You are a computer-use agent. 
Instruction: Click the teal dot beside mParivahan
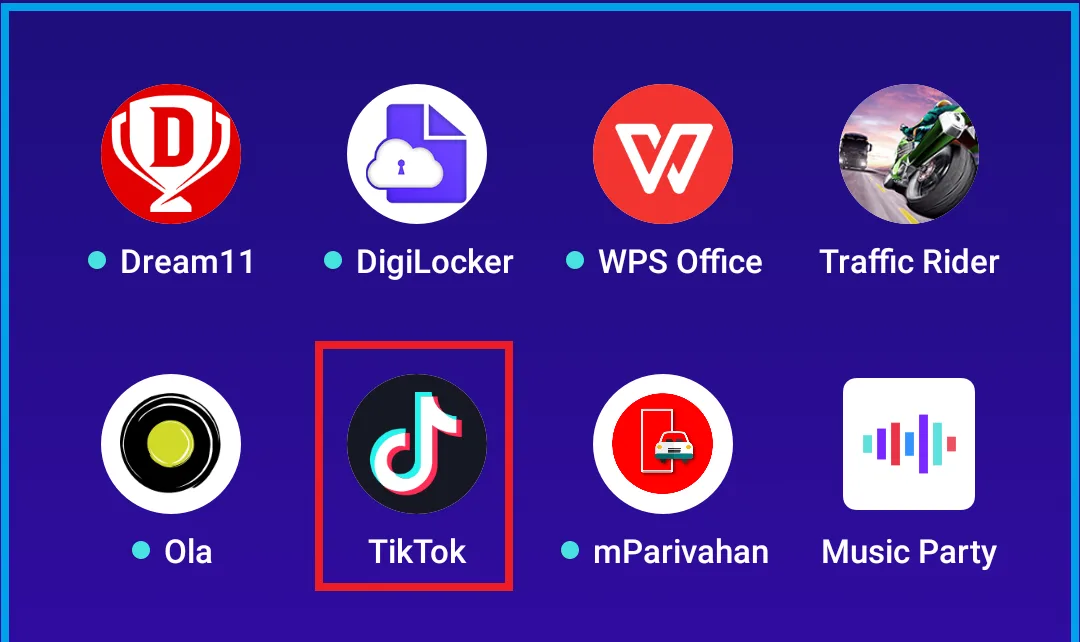pyautogui.click(x=570, y=550)
